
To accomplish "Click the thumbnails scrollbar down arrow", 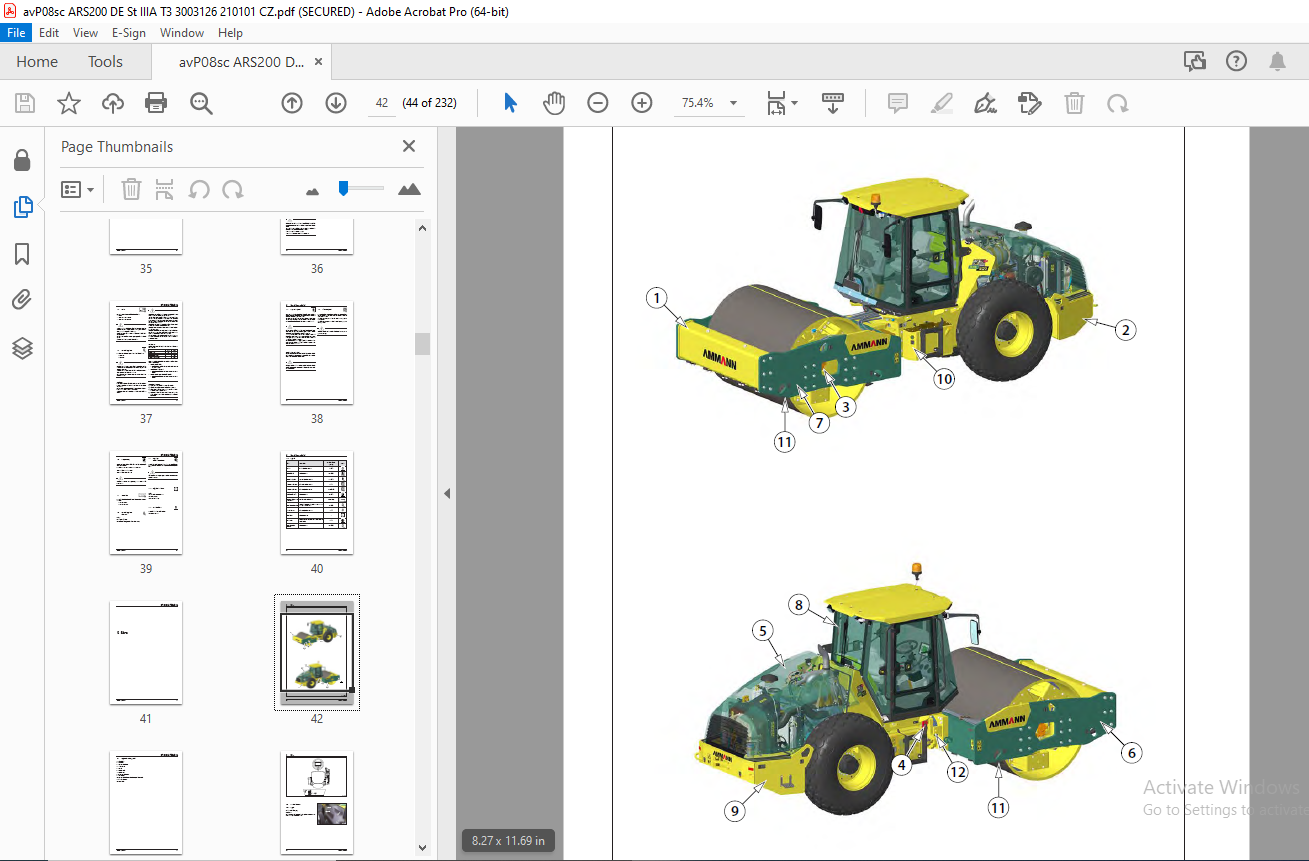I will tap(422, 848).
